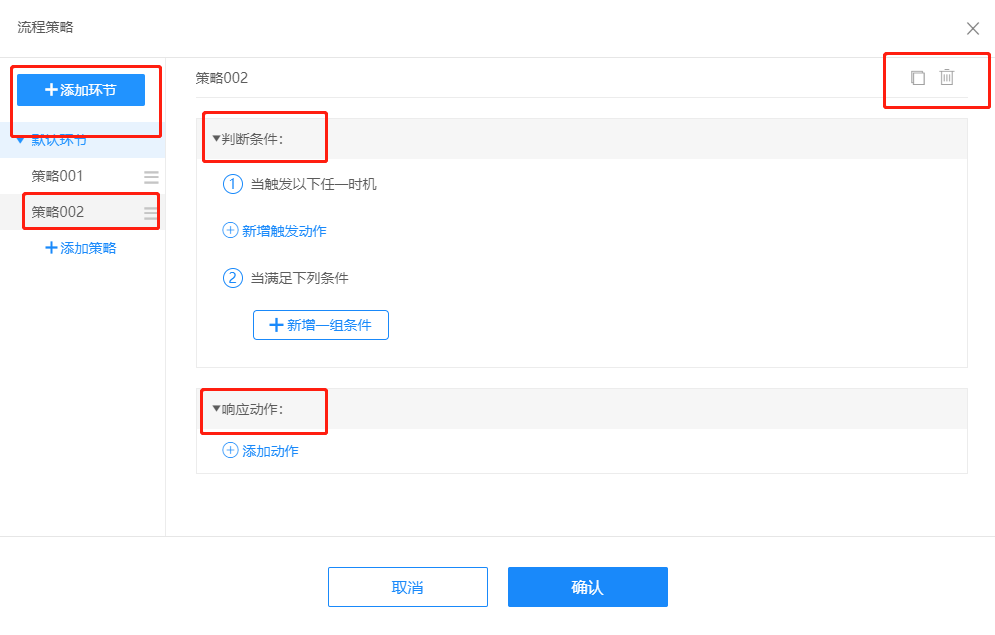Click the text 当触发以下任一时机

(313, 184)
